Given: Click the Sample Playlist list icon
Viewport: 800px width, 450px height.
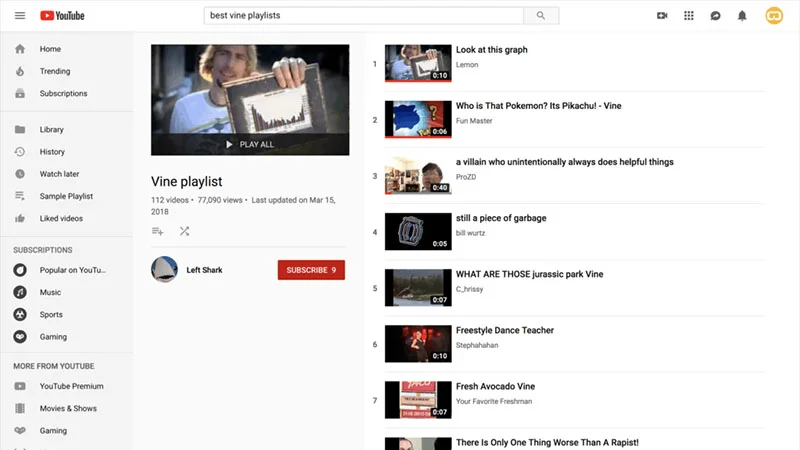Looking at the screenshot, I should (x=20, y=196).
